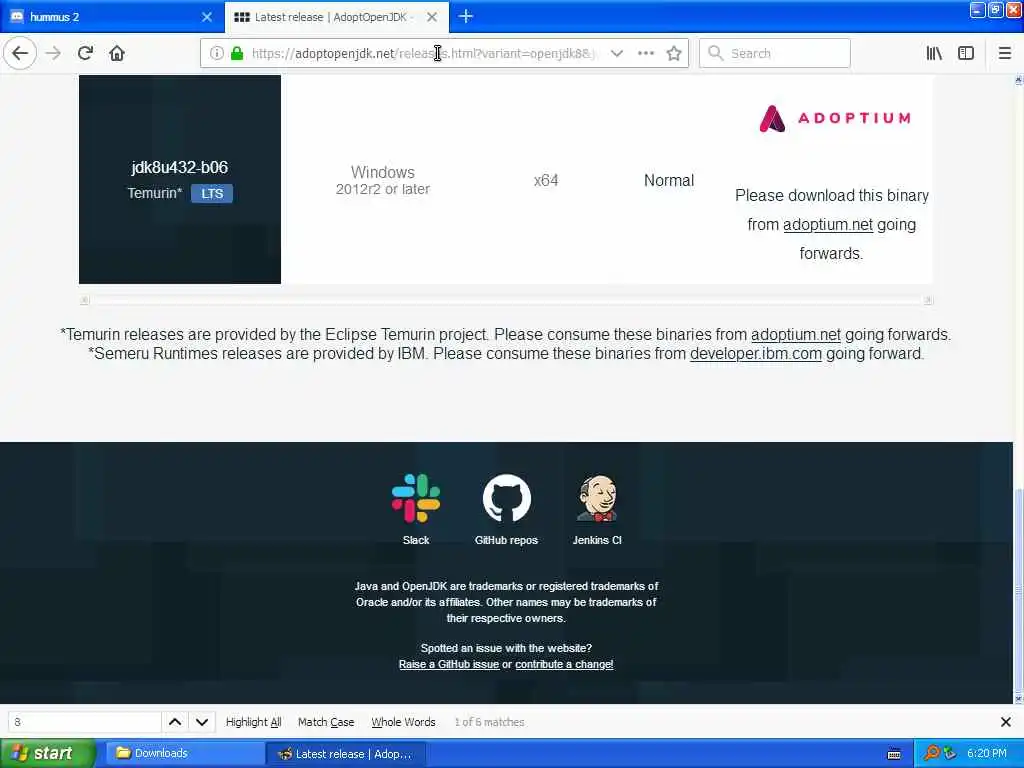
Task: Click the Adoptium logo
Action: [x=834, y=118]
